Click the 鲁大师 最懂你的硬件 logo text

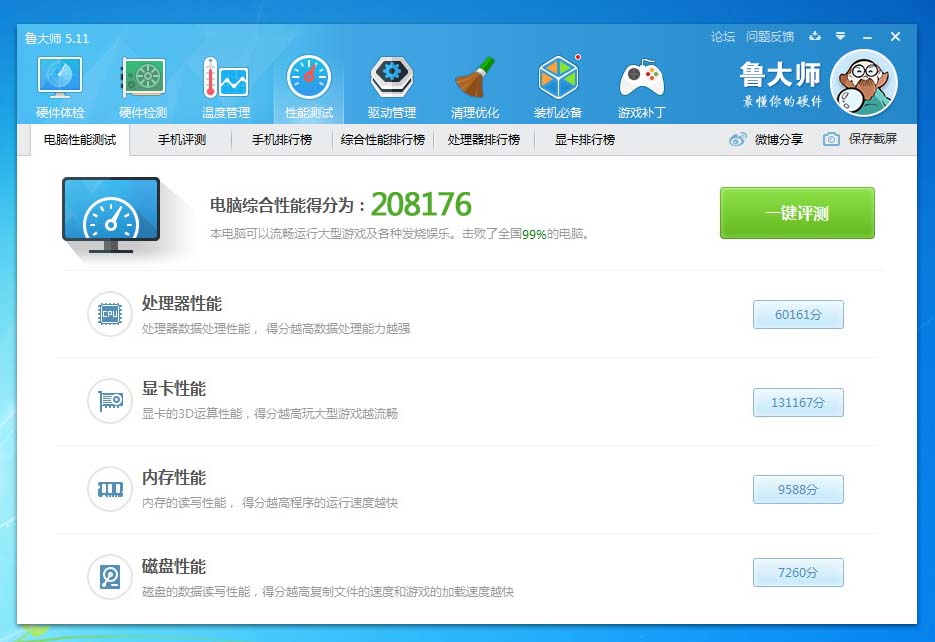[x=781, y=85]
